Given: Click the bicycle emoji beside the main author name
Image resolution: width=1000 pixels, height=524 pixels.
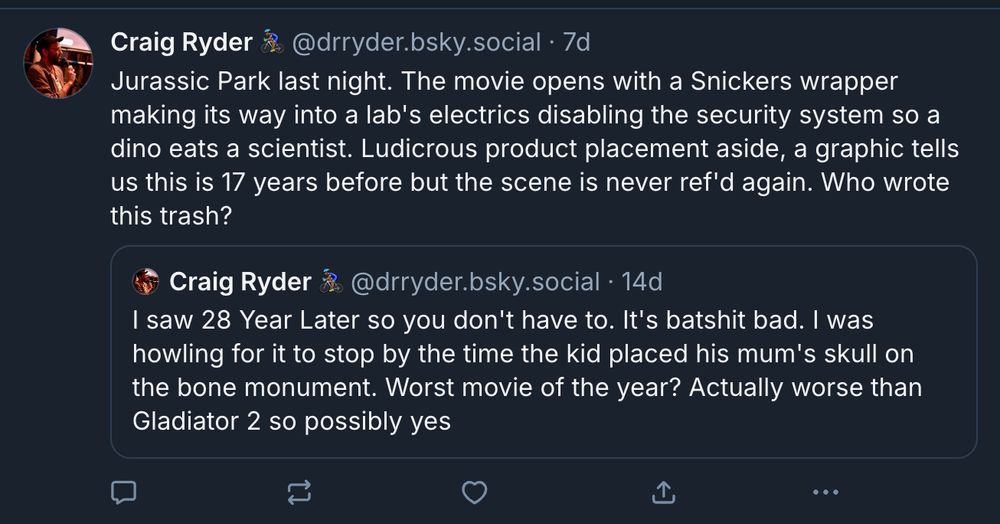Looking at the screenshot, I should [x=272, y=42].
